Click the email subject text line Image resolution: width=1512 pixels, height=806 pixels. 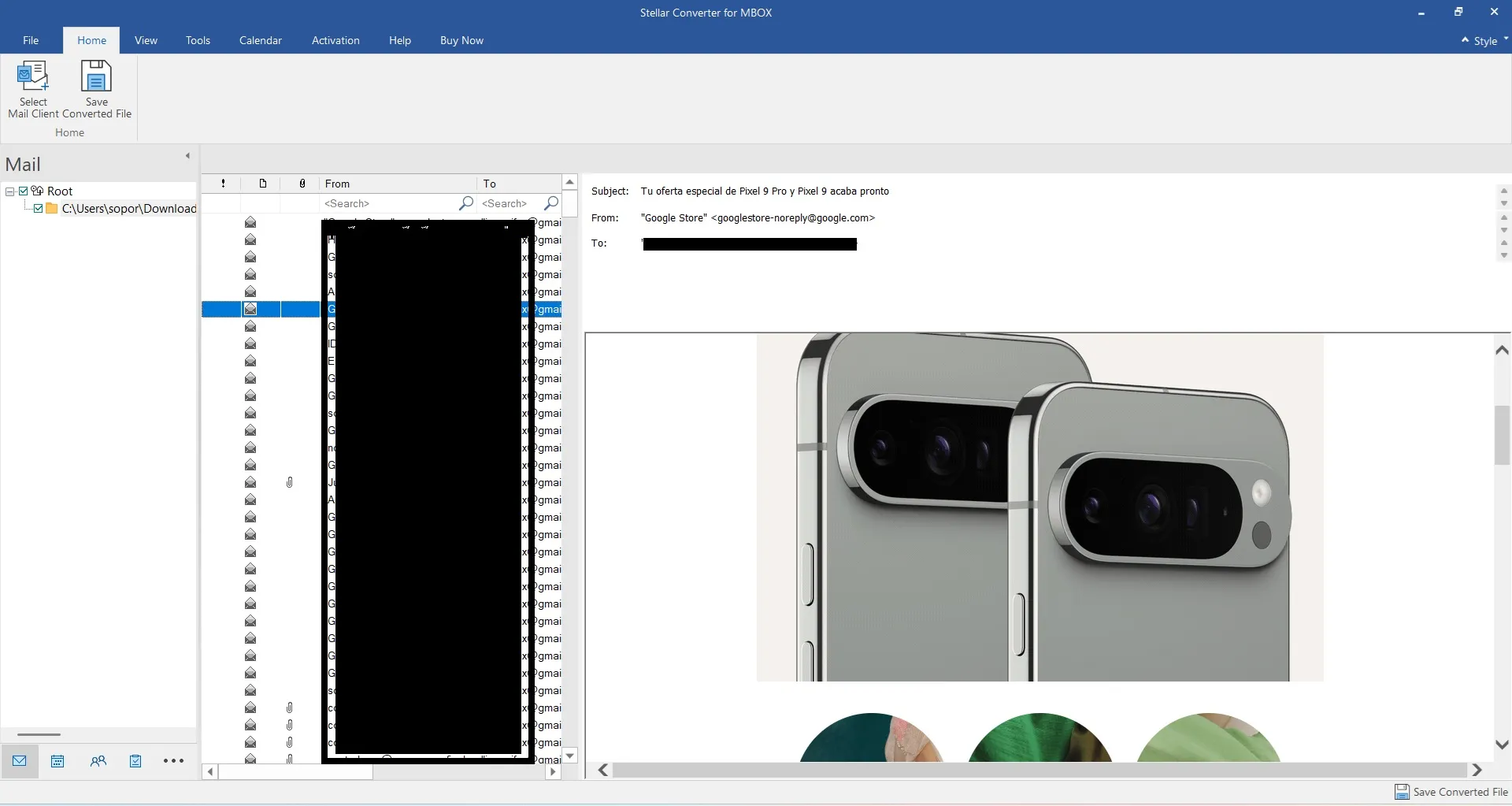click(x=765, y=191)
